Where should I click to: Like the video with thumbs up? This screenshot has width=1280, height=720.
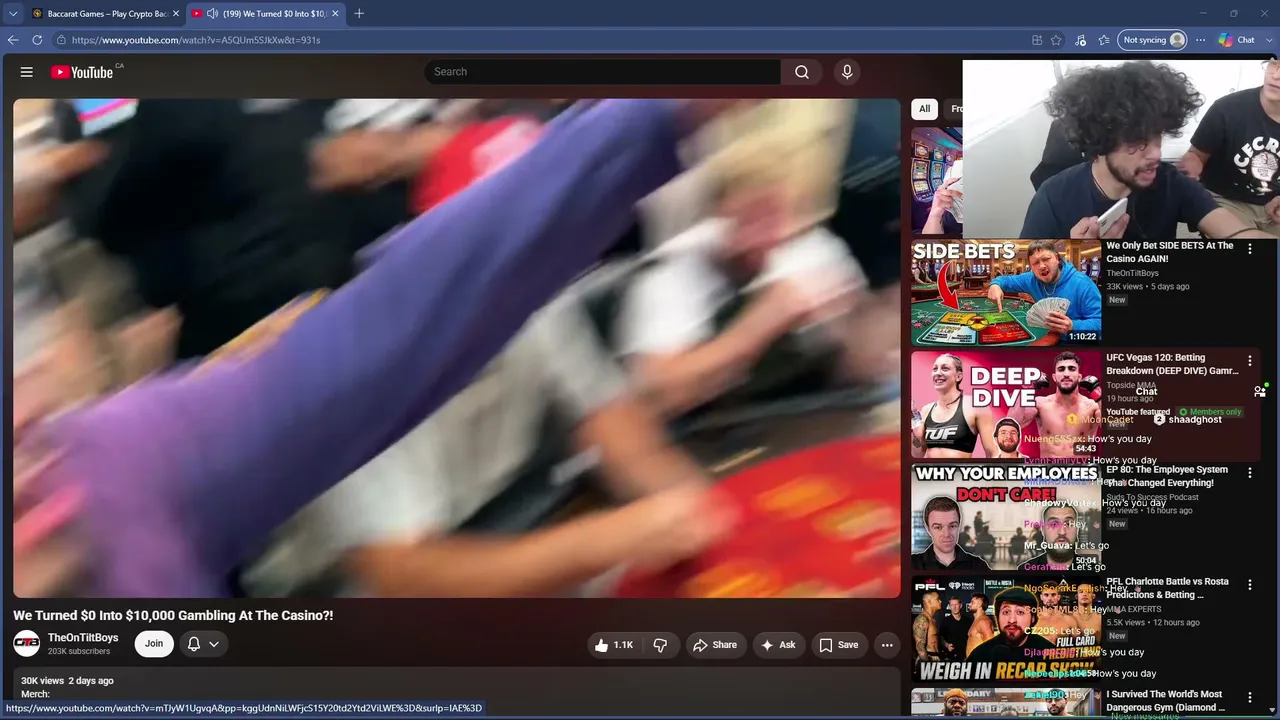coord(614,645)
